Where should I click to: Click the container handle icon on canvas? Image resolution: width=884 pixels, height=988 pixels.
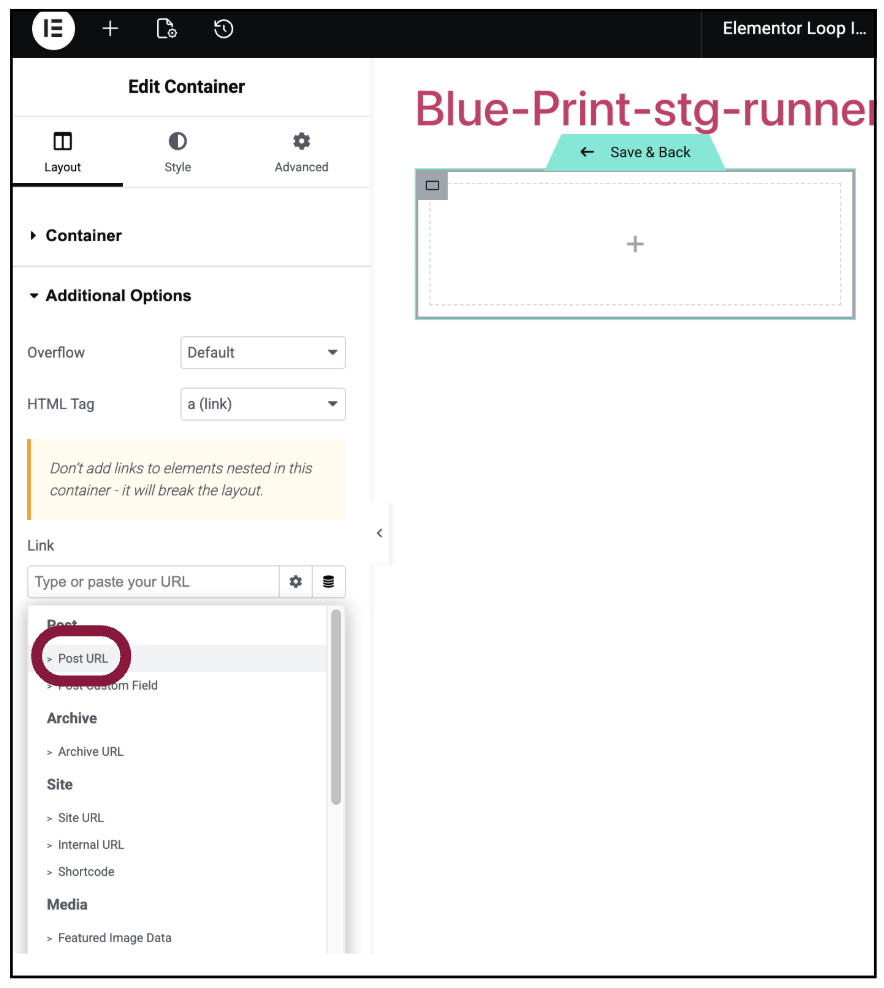[x=432, y=185]
